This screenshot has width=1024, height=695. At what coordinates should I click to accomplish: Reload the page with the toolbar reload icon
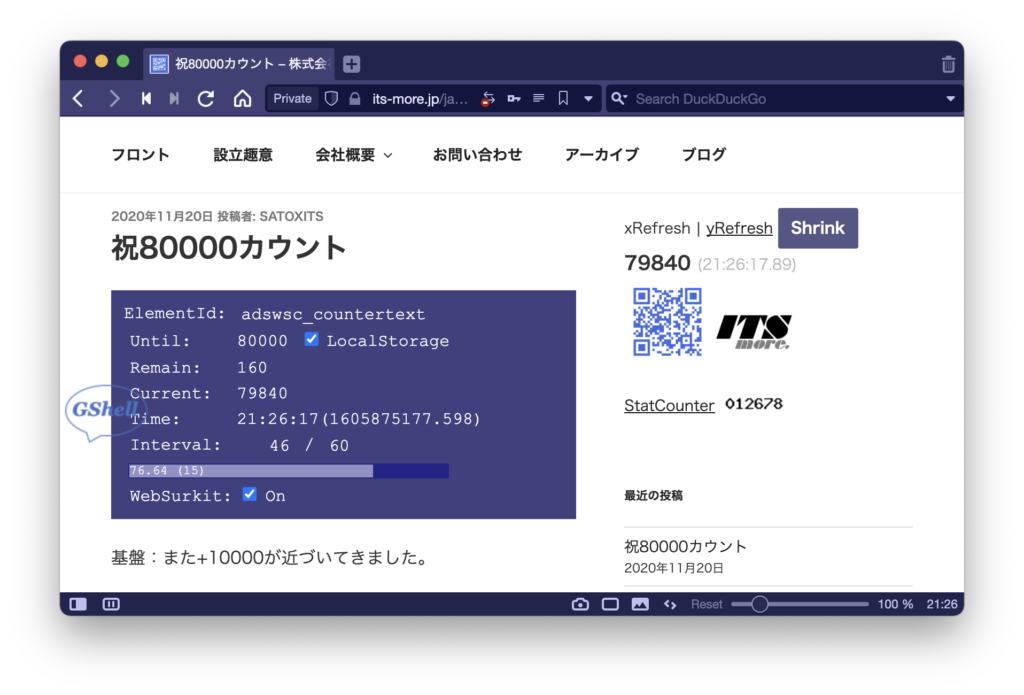coord(206,98)
